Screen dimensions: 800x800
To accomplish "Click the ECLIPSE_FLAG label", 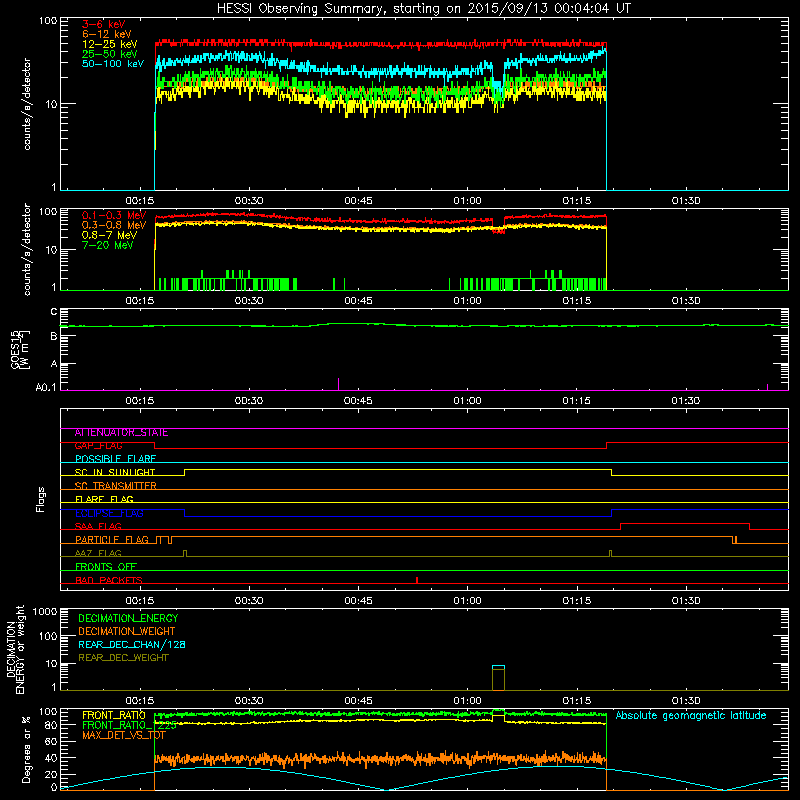I will (x=109, y=513).
